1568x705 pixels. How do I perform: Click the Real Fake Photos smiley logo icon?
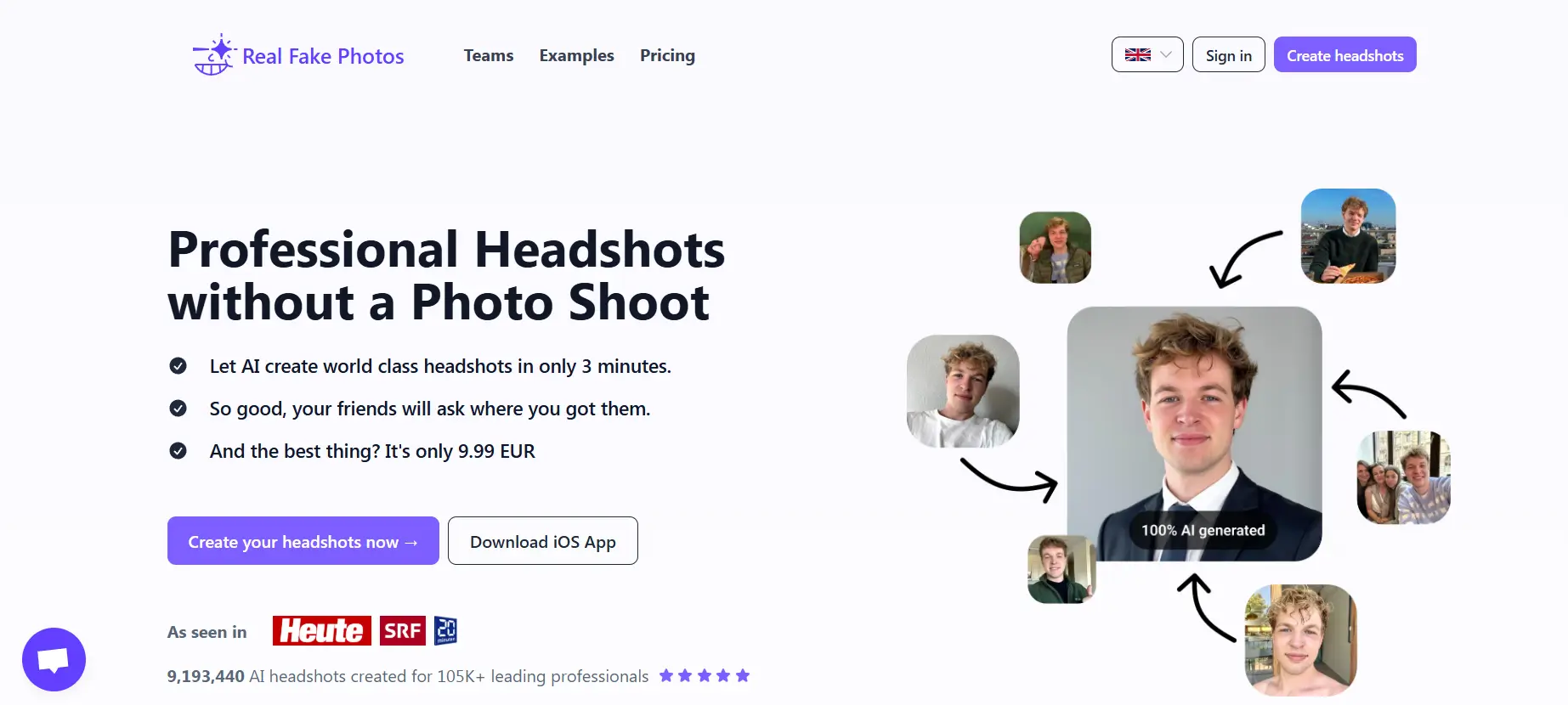pyautogui.click(x=214, y=55)
